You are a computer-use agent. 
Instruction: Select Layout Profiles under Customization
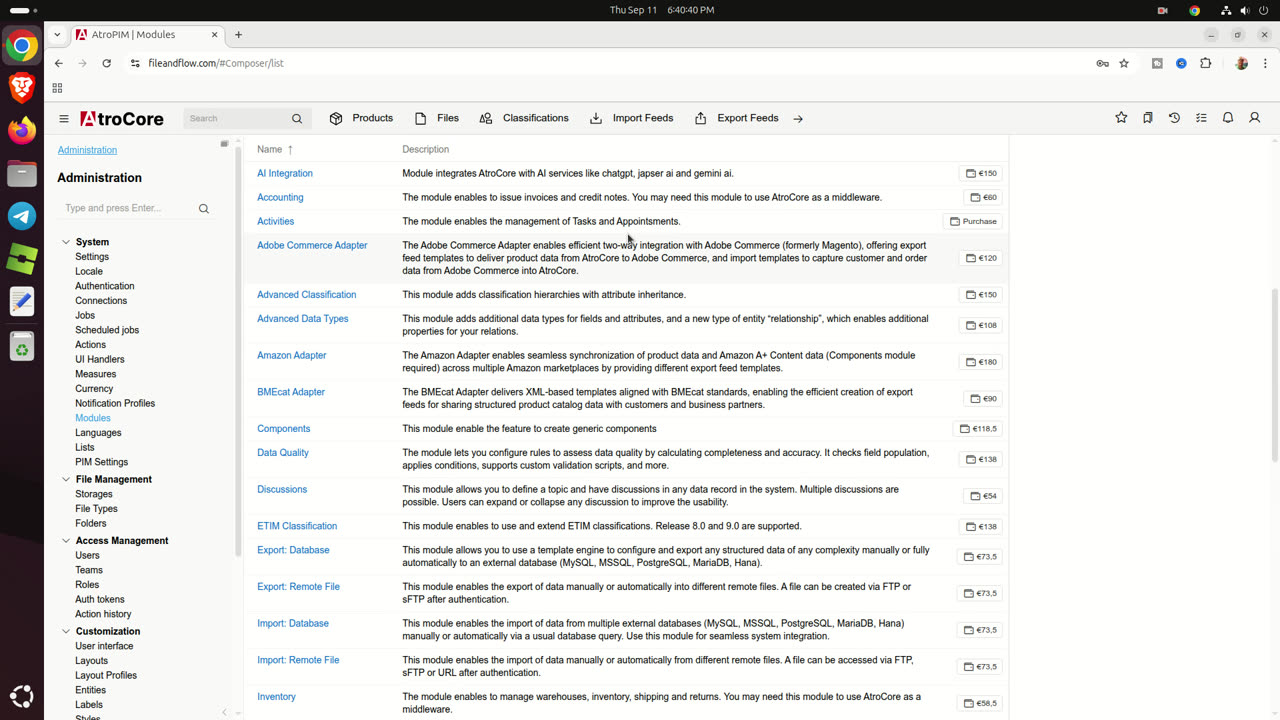pos(106,675)
